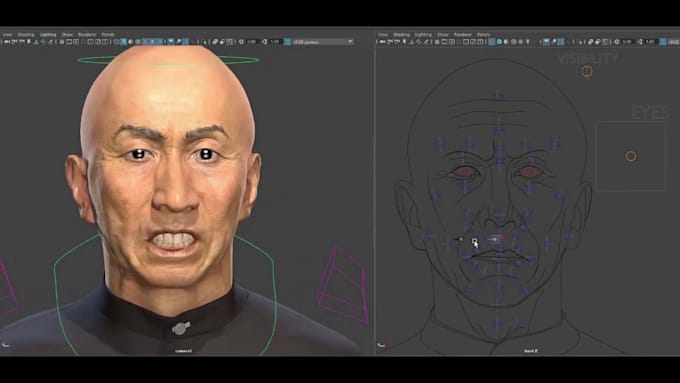Open the View menu in the right viewport
680x383 pixels.
382,34
